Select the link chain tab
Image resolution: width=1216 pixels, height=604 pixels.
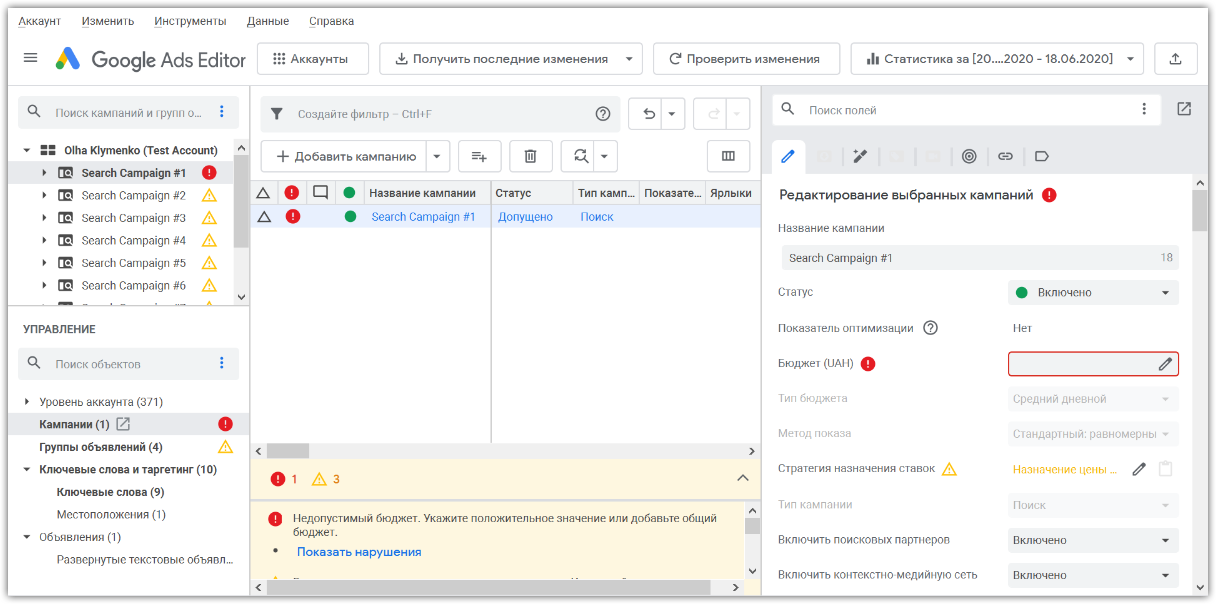coord(1005,156)
